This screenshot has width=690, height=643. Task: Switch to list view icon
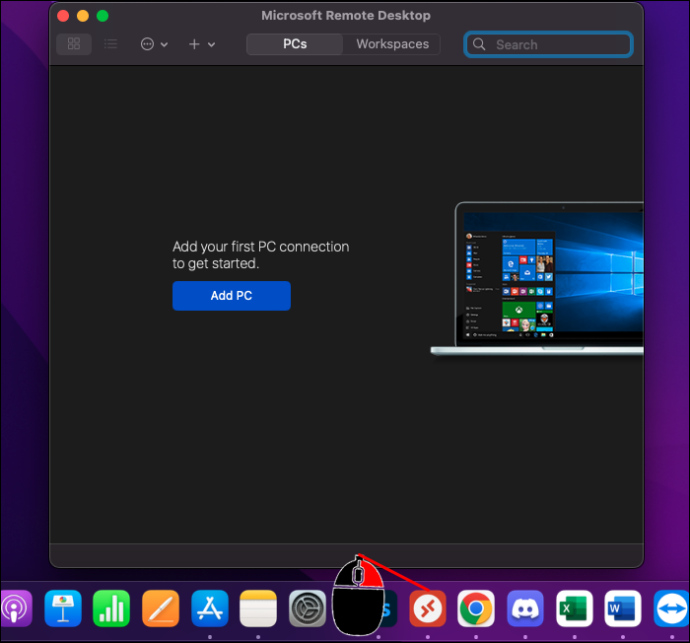coord(110,44)
